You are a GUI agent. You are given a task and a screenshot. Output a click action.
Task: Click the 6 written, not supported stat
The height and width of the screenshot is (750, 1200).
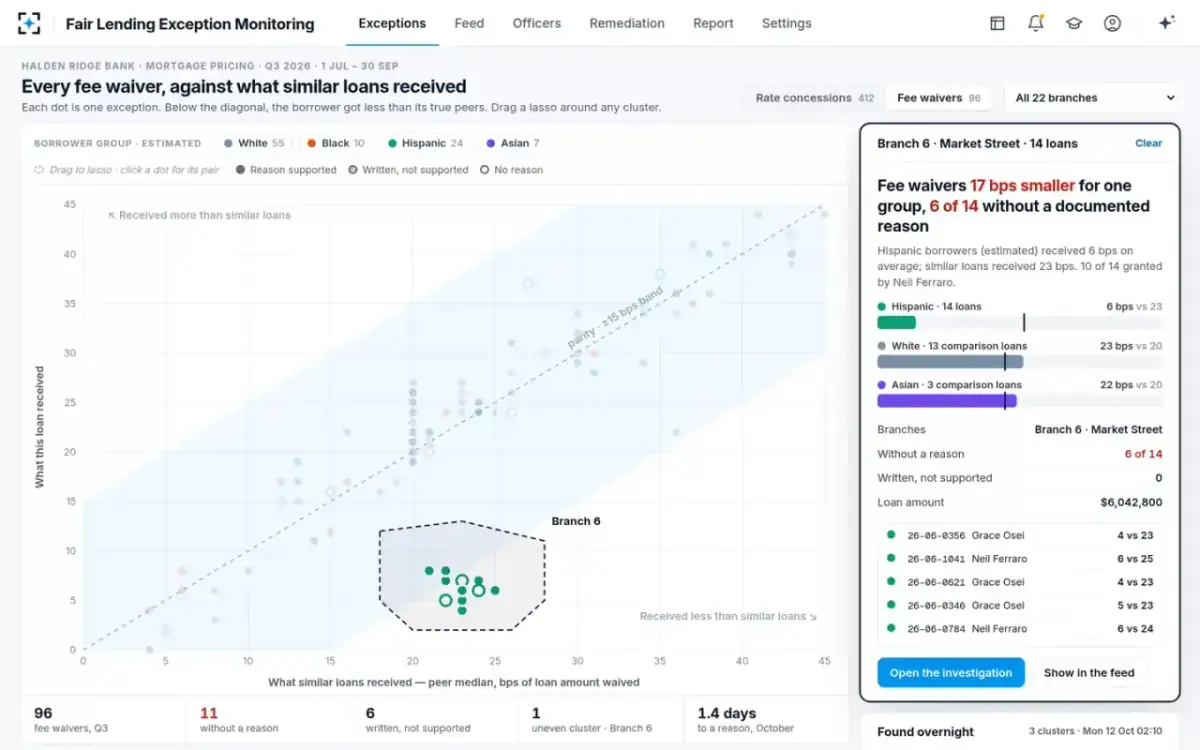coord(434,720)
